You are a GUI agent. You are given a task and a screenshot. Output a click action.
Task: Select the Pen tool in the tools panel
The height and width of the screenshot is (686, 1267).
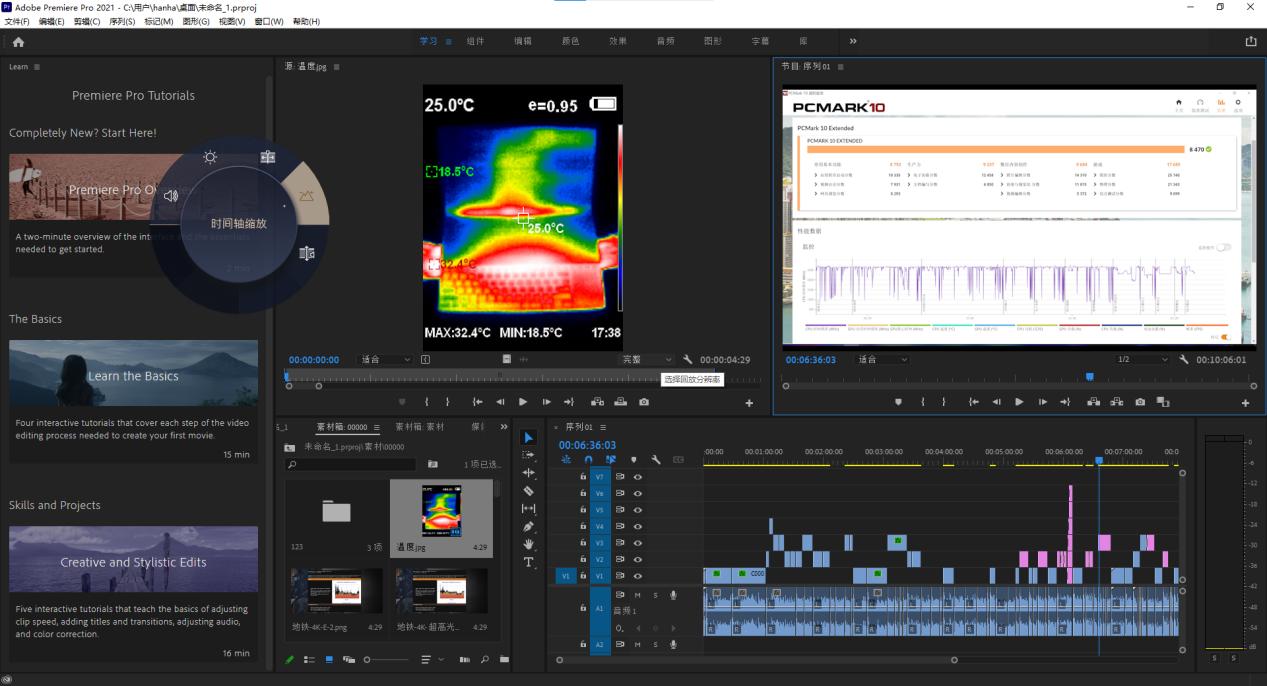click(529, 527)
